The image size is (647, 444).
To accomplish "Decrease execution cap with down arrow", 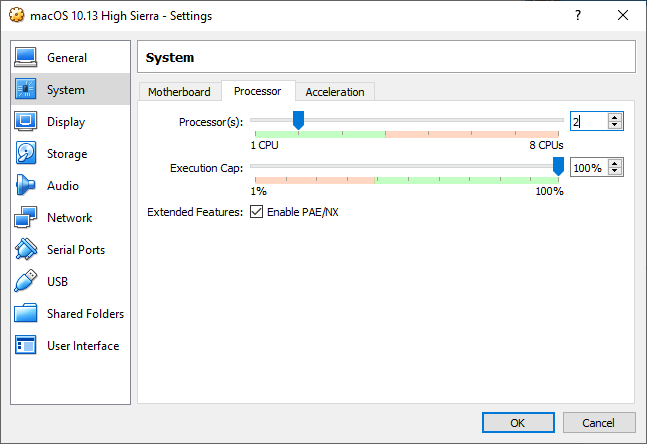I will [615, 172].
